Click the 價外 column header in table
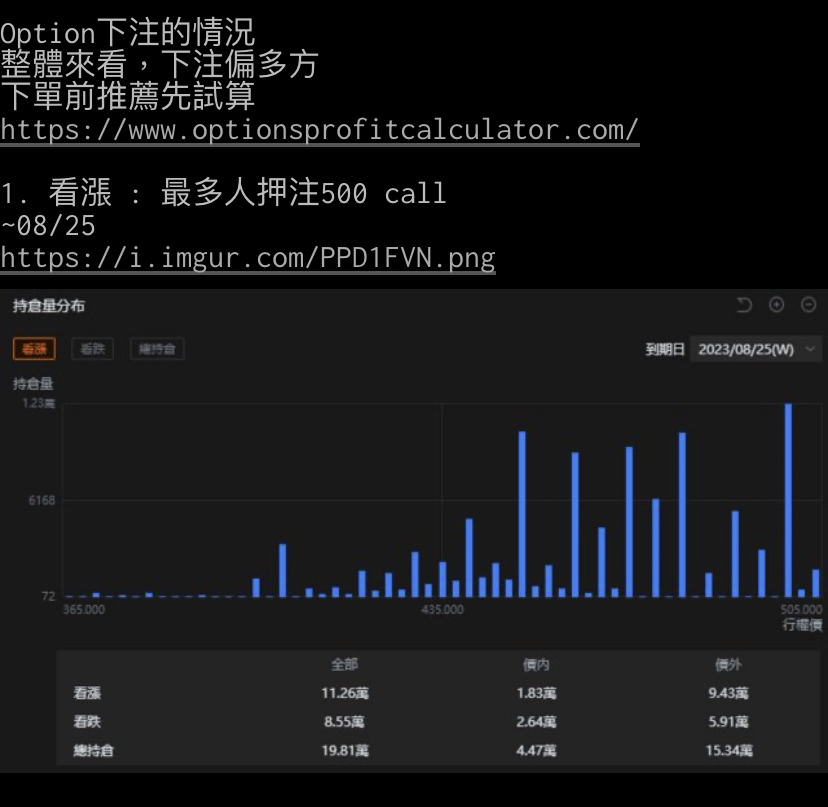Image resolution: width=828 pixels, height=807 pixels. pos(729,664)
